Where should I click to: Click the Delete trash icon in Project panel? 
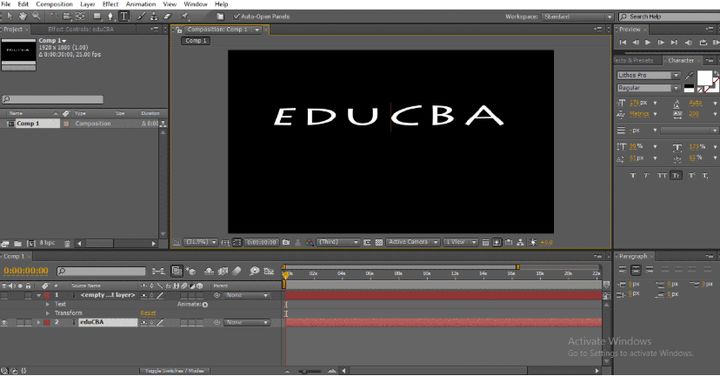click(67, 243)
